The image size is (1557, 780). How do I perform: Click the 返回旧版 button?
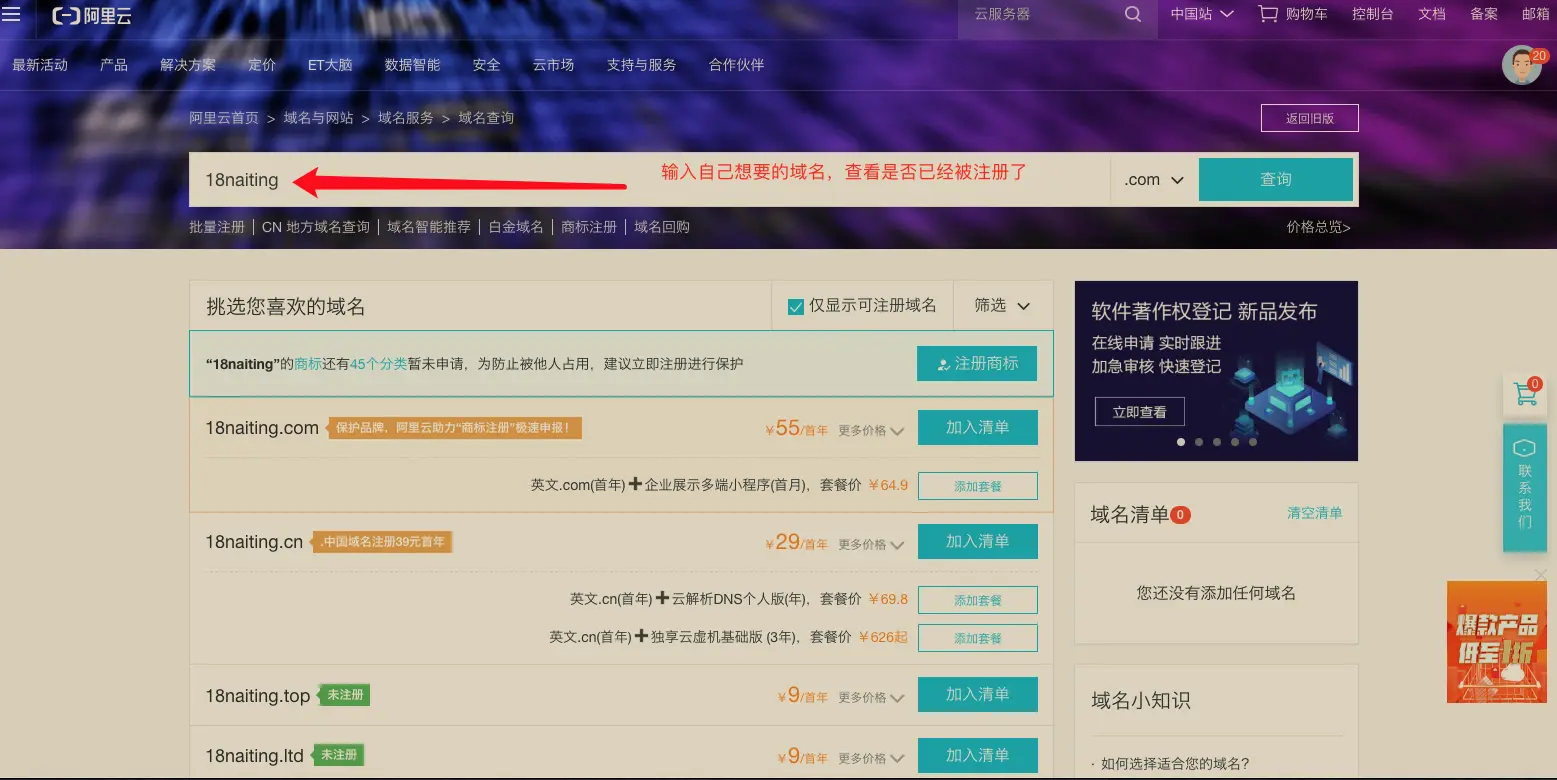tap(1310, 118)
